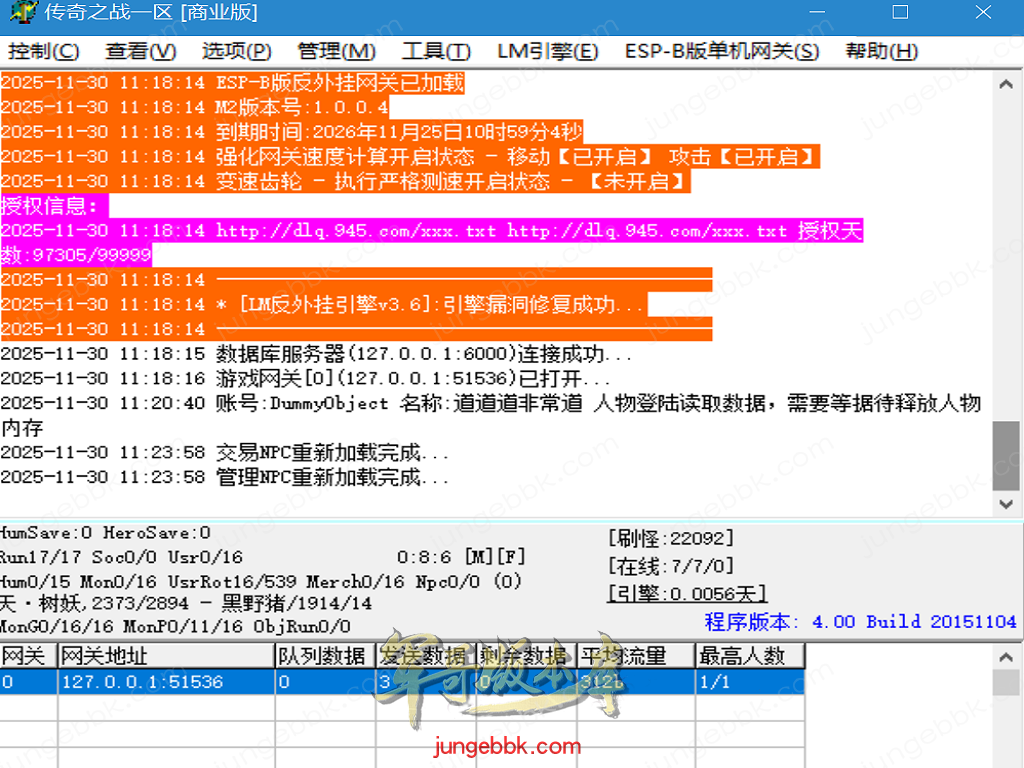Open the LM引擎(E) menu
Image resolution: width=1024 pixels, height=768 pixels.
[x=547, y=52]
